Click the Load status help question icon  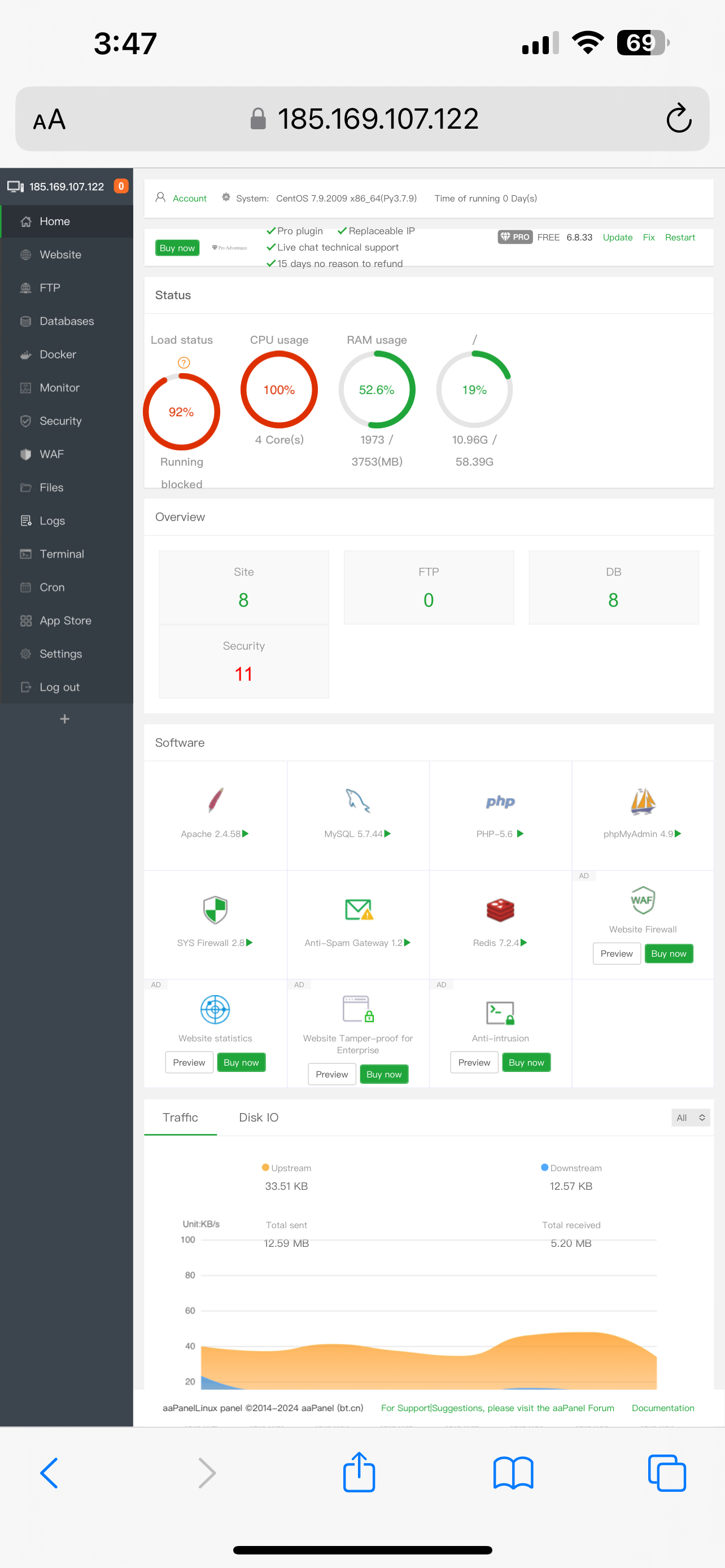click(x=184, y=363)
